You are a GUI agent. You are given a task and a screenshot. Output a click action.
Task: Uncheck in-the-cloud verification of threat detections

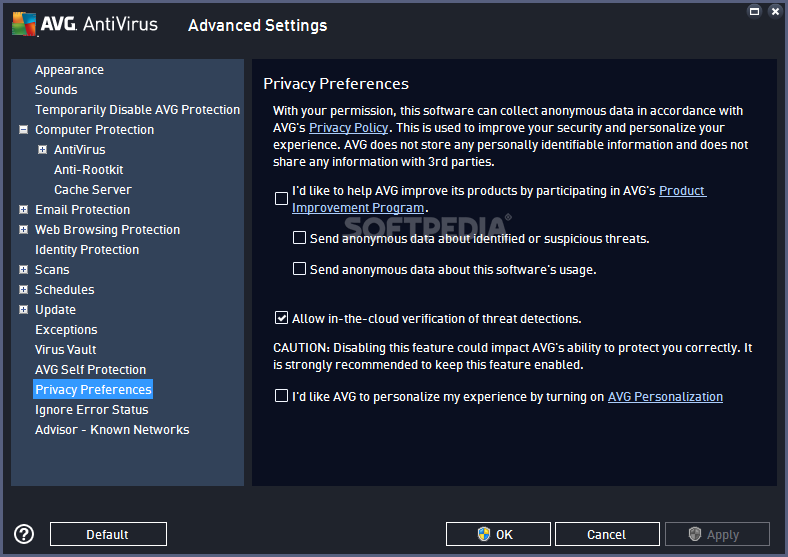click(281, 319)
